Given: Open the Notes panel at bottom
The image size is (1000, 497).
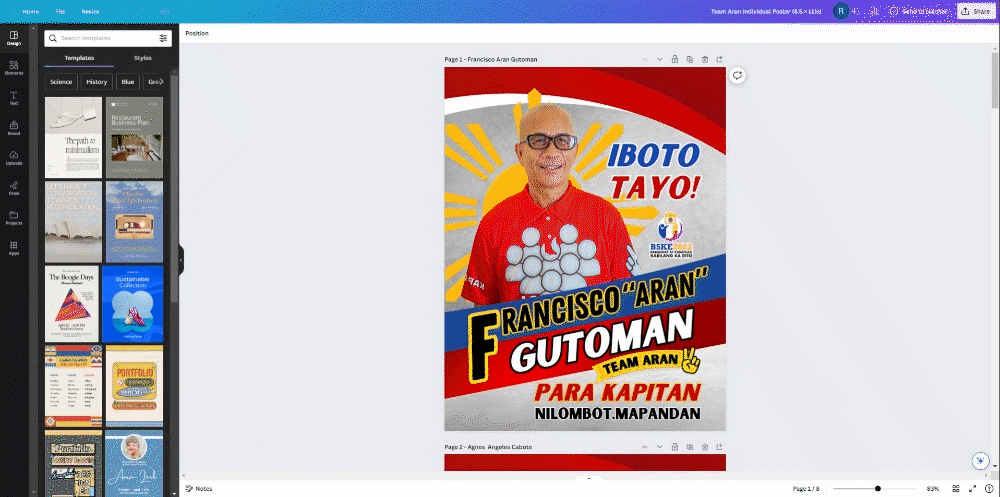Looking at the screenshot, I should tap(199, 489).
